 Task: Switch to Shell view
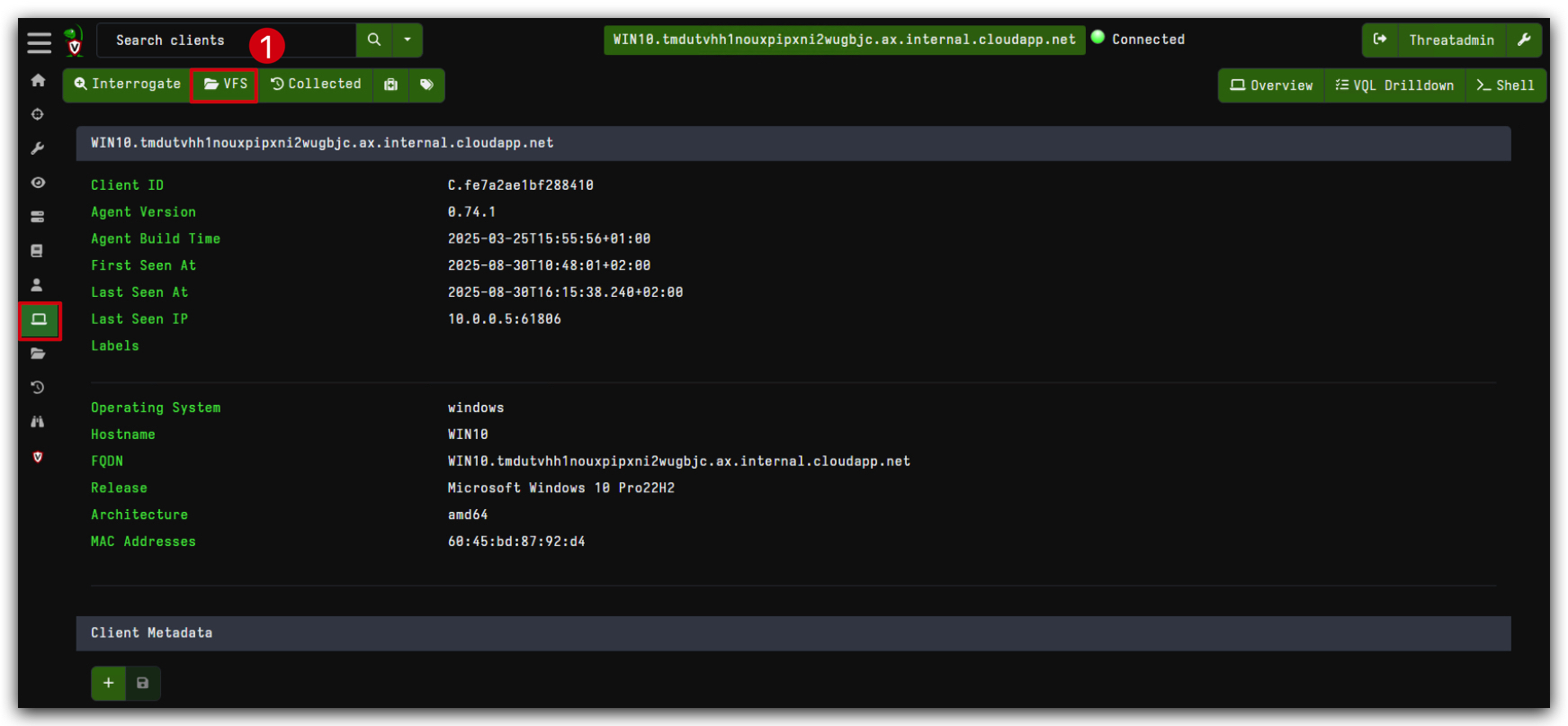[x=1506, y=85]
